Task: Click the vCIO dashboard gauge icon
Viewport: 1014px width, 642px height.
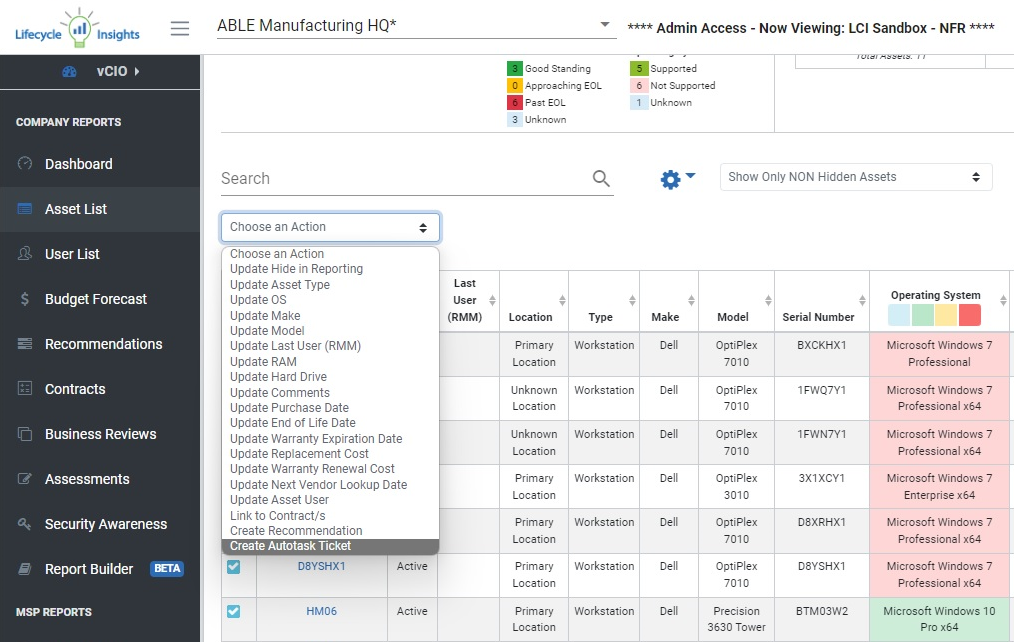Action: (x=69, y=72)
